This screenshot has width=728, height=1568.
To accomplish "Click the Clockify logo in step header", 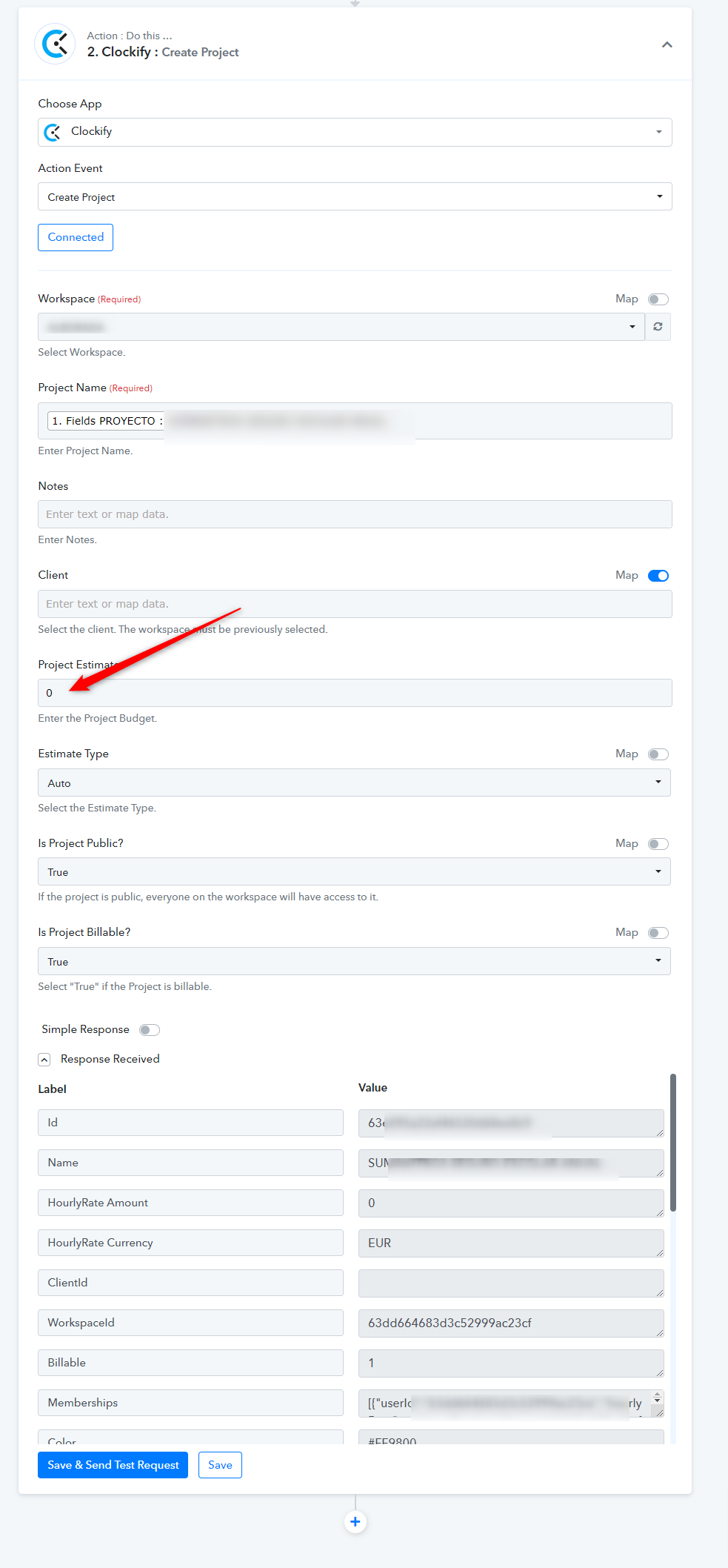I will point(55,44).
